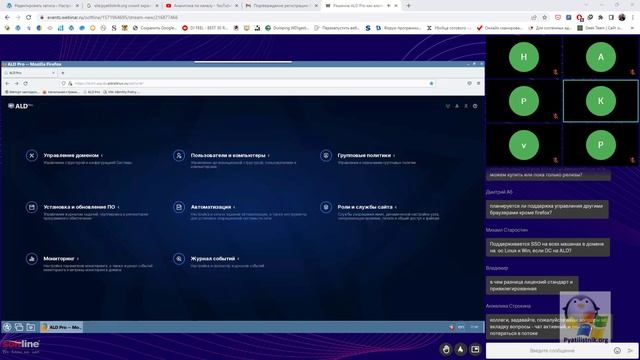Click the ALD Pro logo in the portal header

point(20,106)
